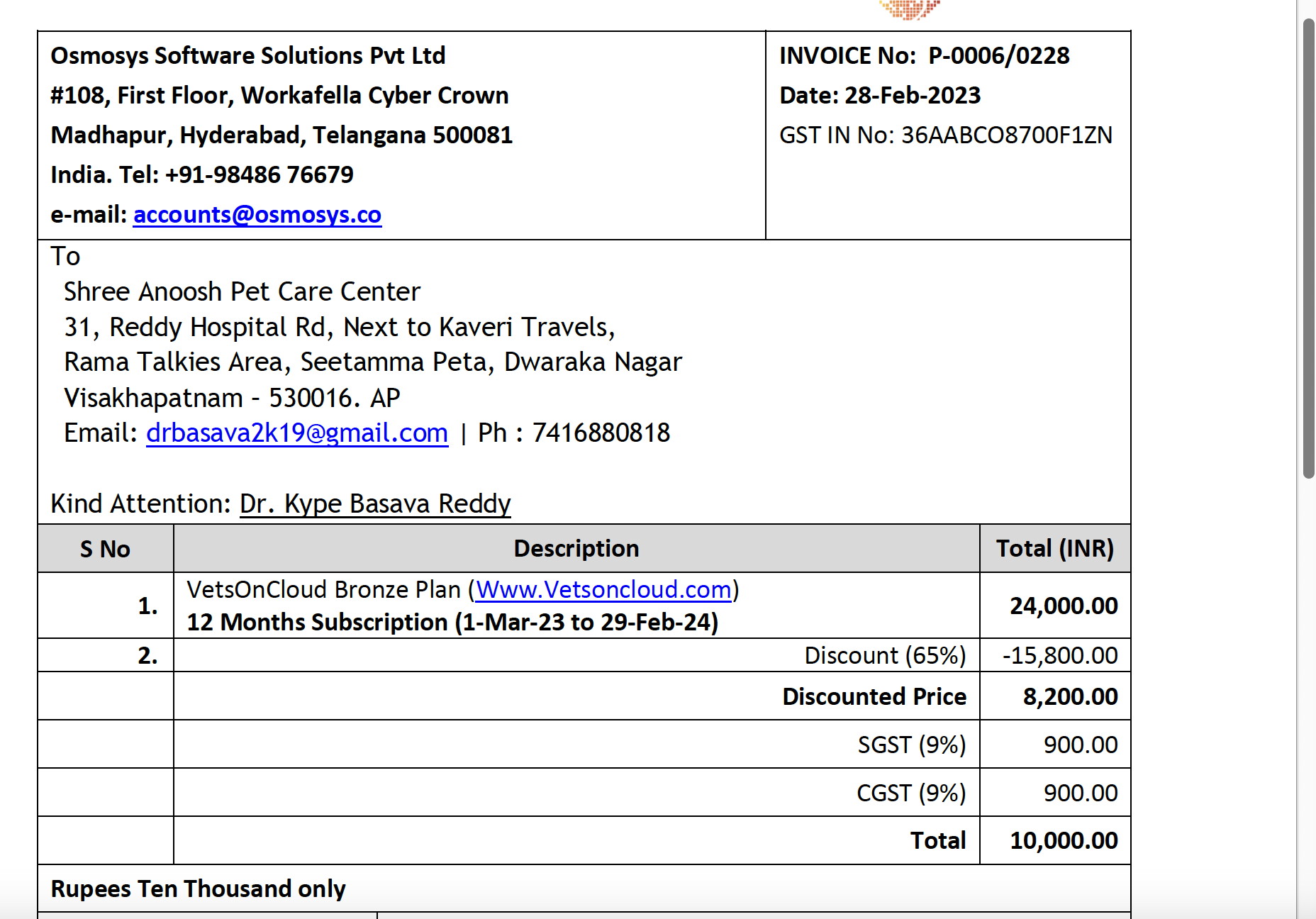Image resolution: width=1316 pixels, height=919 pixels.
Task: Click the Total (INR) column header
Action: 1055,548
